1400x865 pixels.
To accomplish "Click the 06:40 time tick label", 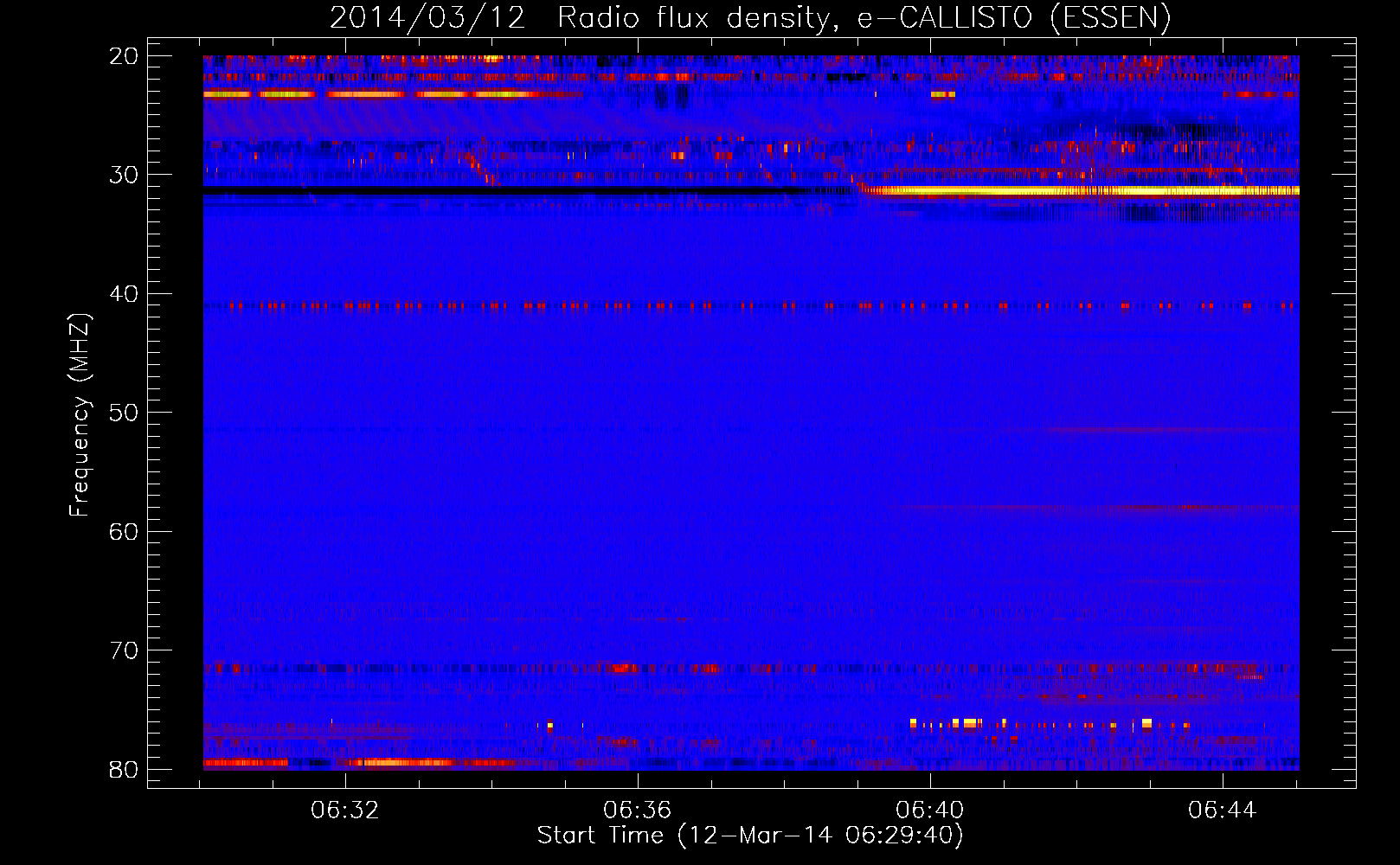I will [x=930, y=811].
